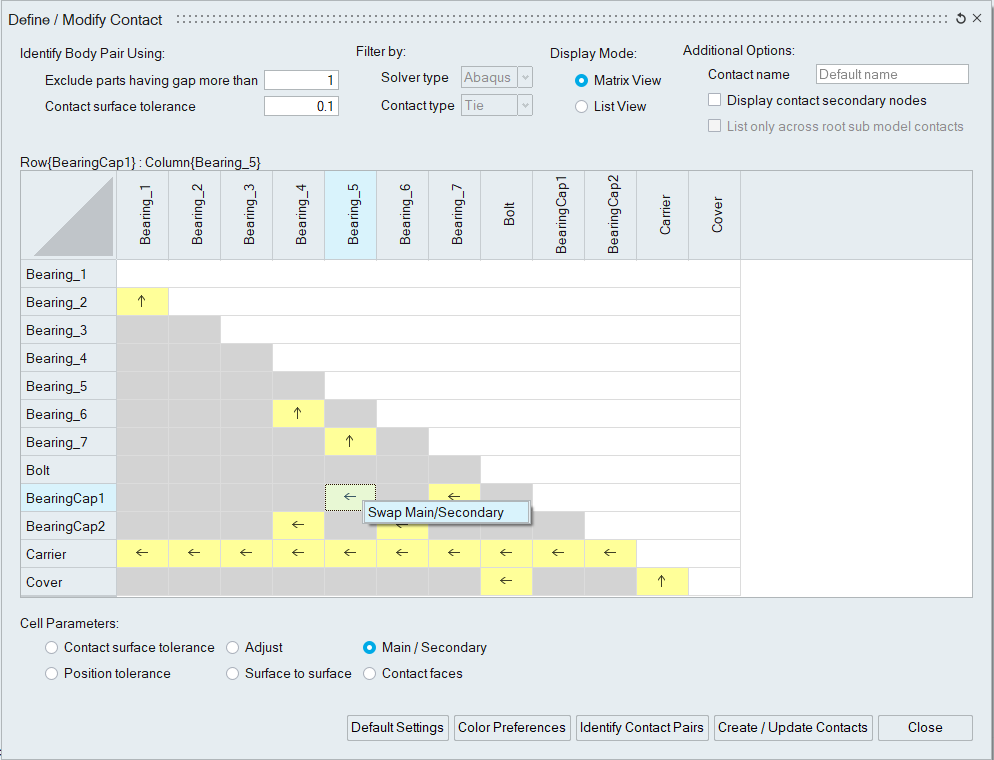Image resolution: width=994 pixels, height=760 pixels.
Task: Click the left arrow at BearingCap2 row, Bearing_4 column
Action: [298, 526]
